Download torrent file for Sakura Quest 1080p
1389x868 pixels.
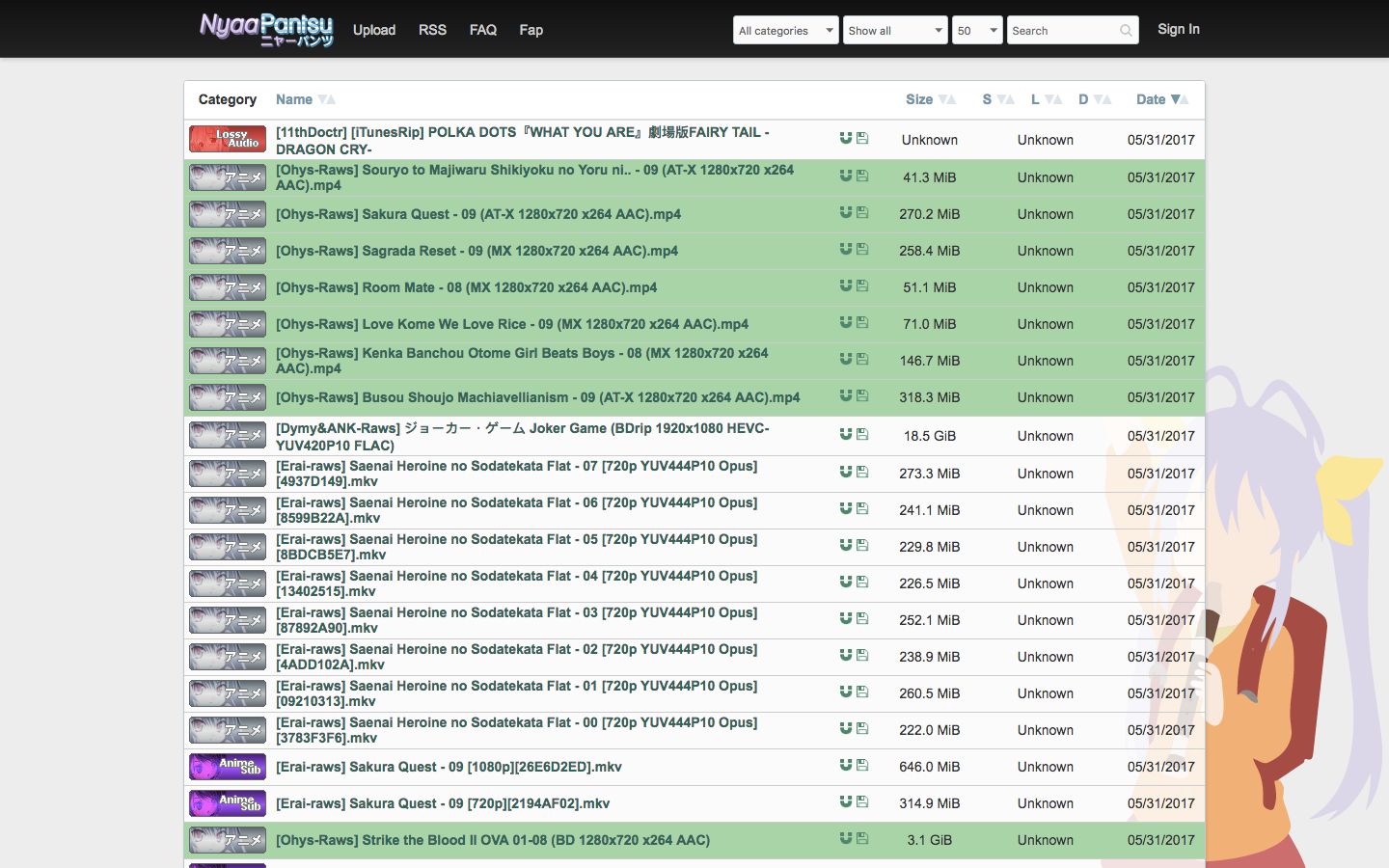point(862,765)
